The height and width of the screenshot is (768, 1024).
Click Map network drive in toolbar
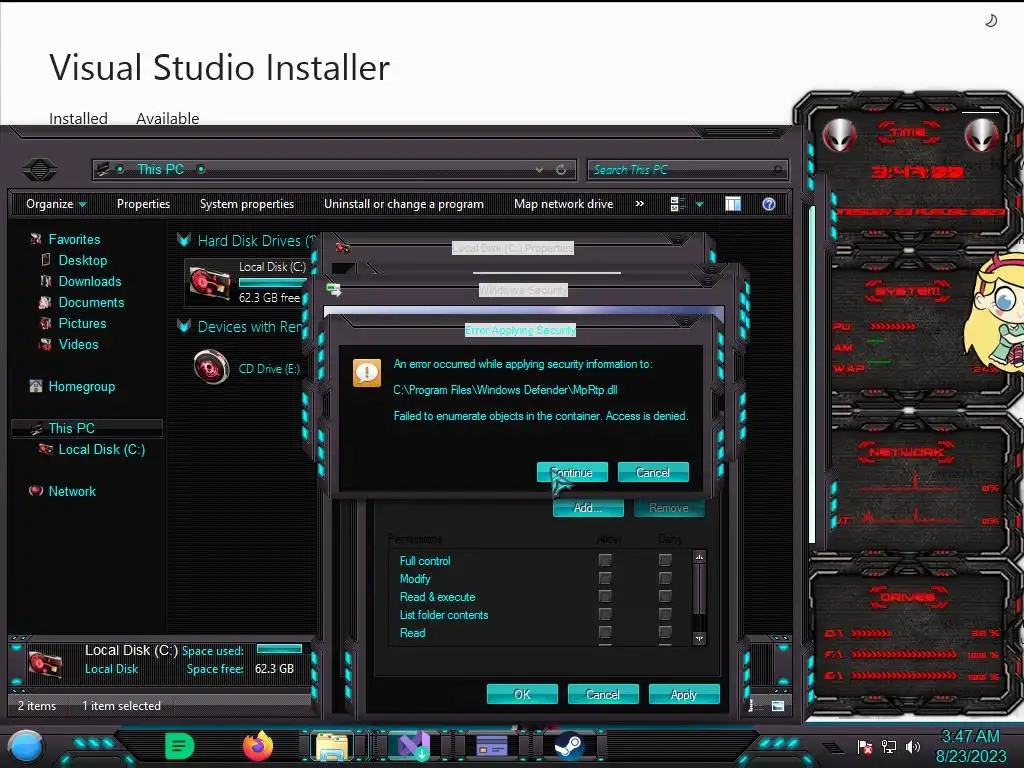(564, 204)
